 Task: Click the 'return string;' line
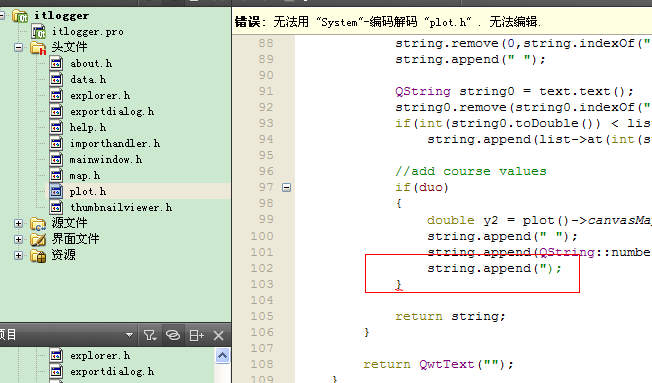pyautogui.click(x=450, y=316)
